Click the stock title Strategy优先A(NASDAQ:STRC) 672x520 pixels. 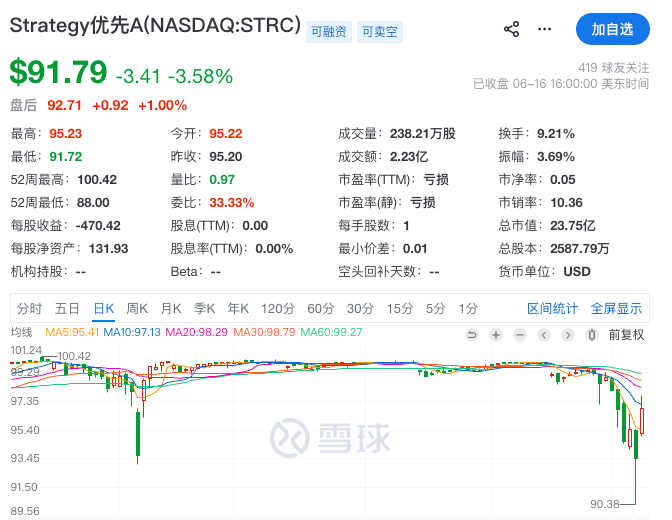(x=155, y=25)
